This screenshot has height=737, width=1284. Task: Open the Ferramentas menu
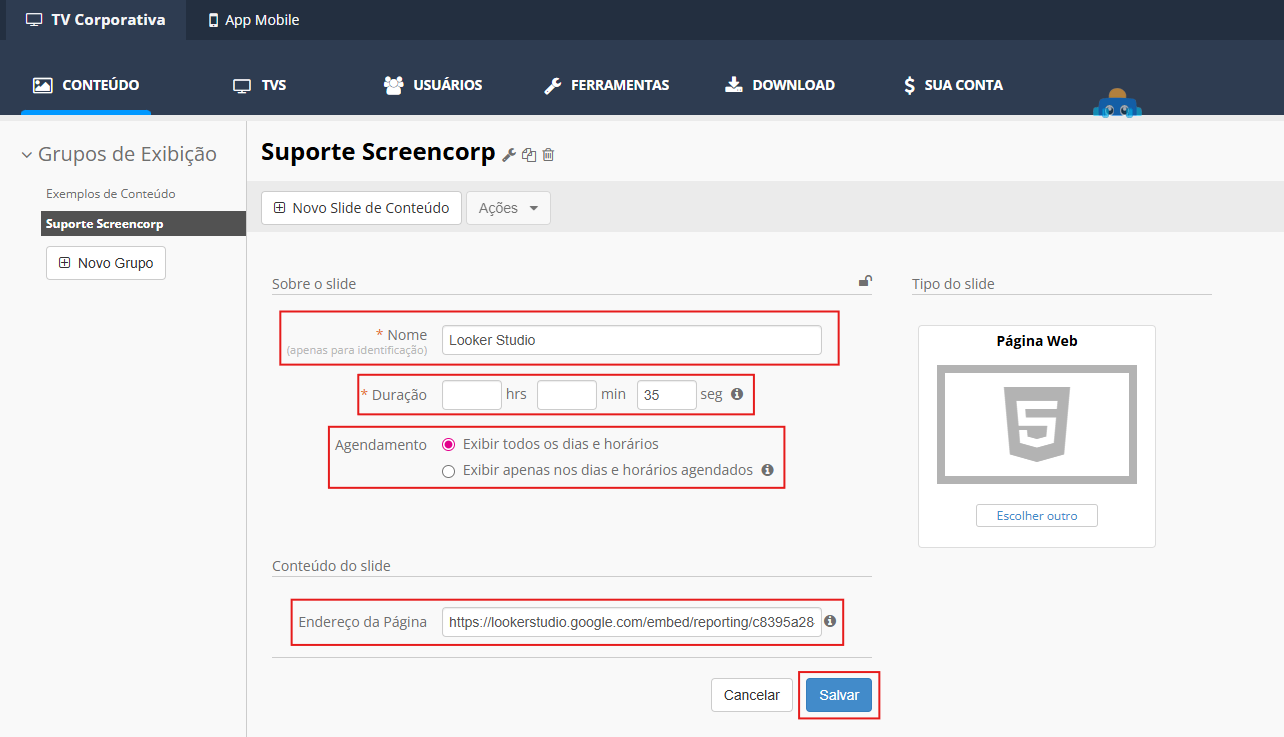[606, 85]
